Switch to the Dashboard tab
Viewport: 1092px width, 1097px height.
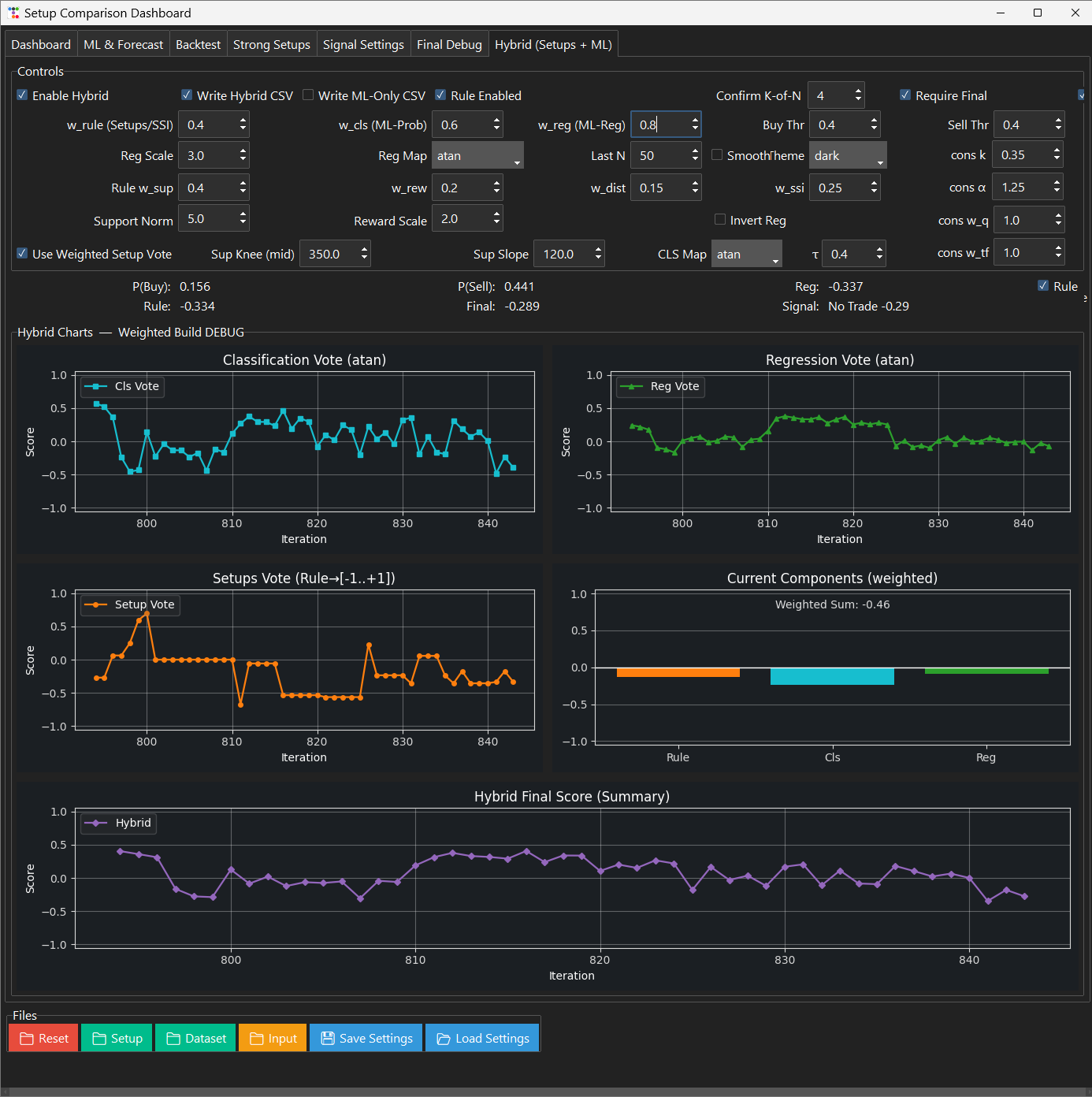point(41,44)
